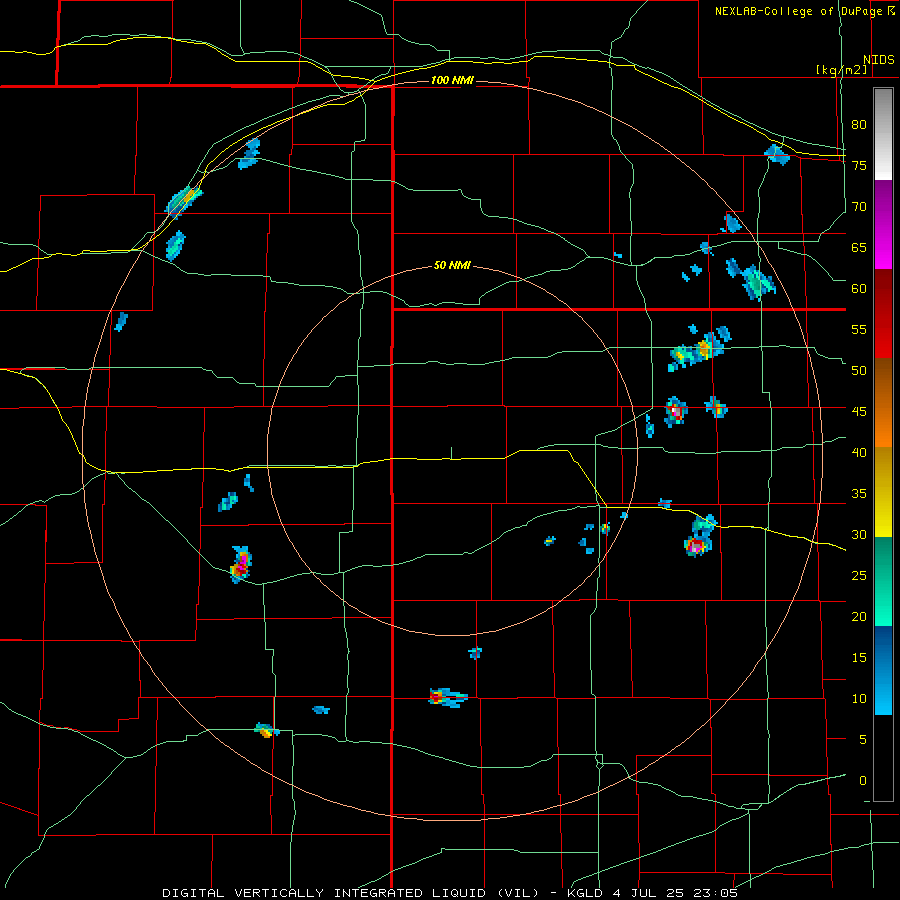This screenshot has height=900, width=900.
Task: Select the white-gray top segment of color scale
Action: coord(883,134)
